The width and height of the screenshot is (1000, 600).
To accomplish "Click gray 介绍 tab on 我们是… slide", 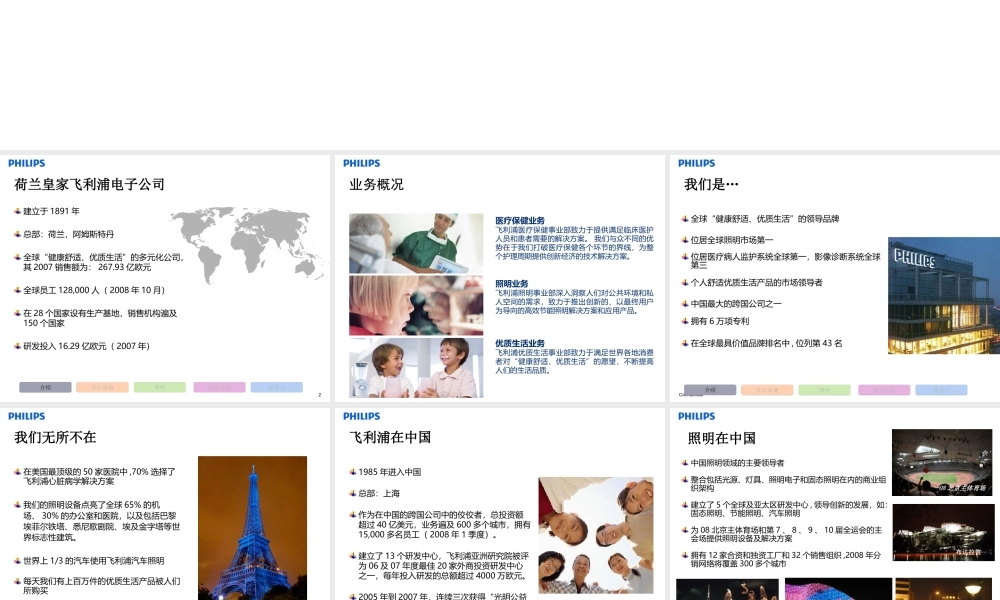I will point(710,390).
